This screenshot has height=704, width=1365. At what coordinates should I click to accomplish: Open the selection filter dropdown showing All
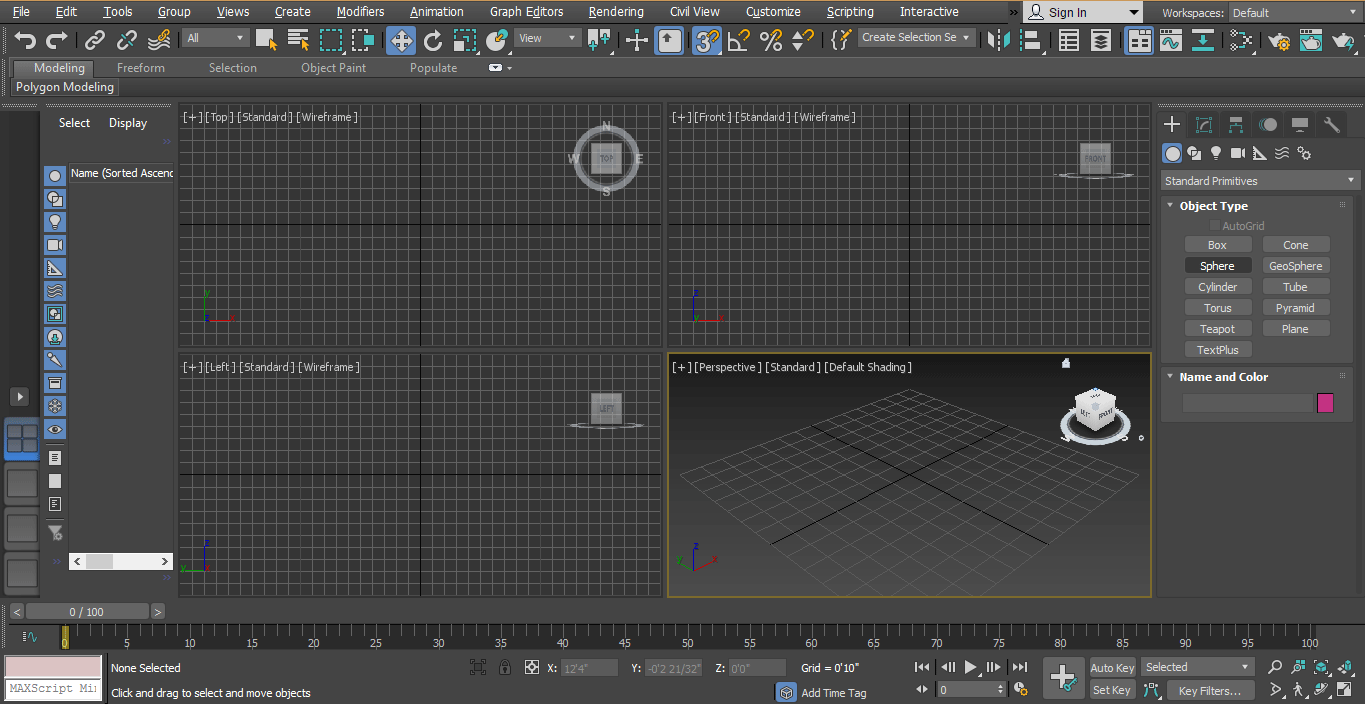tap(215, 37)
